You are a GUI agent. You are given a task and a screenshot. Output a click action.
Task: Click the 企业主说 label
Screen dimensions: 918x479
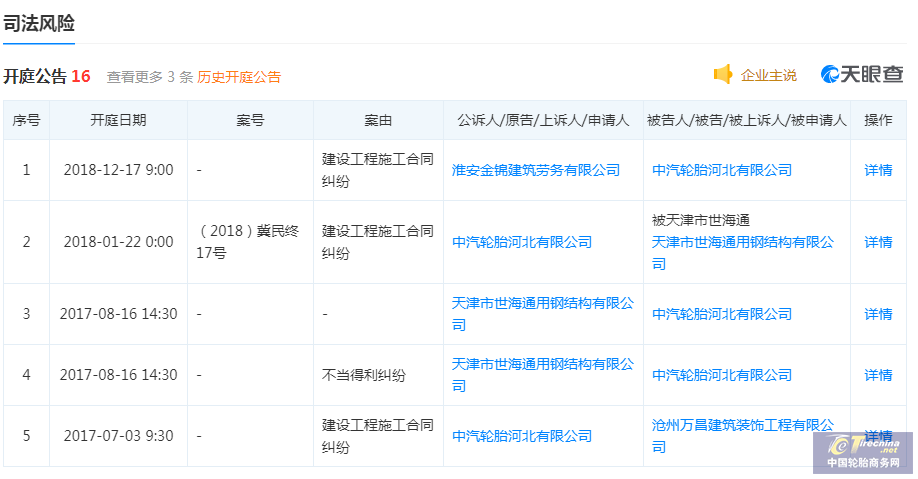(768, 75)
